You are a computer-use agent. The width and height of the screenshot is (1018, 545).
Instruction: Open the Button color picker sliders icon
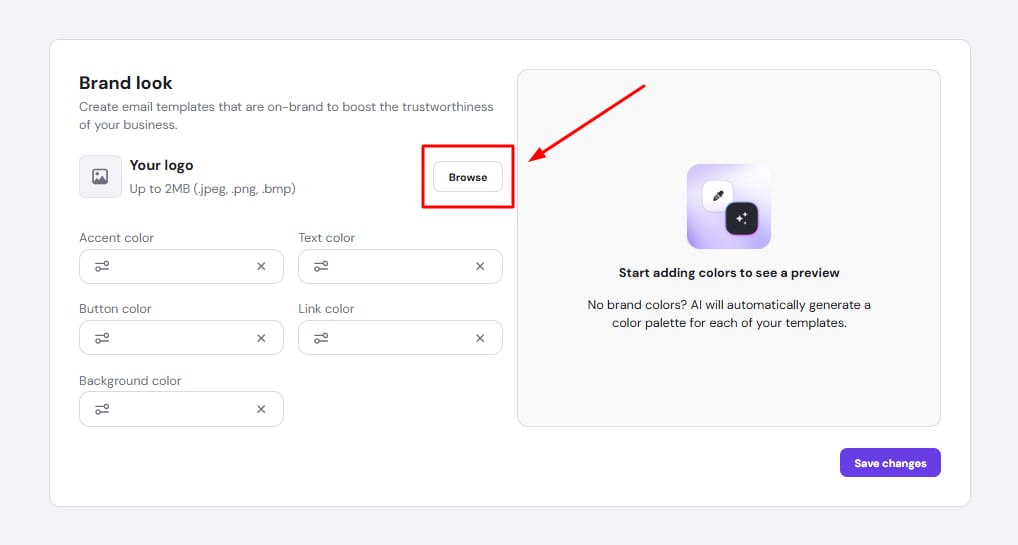(102, 338)
